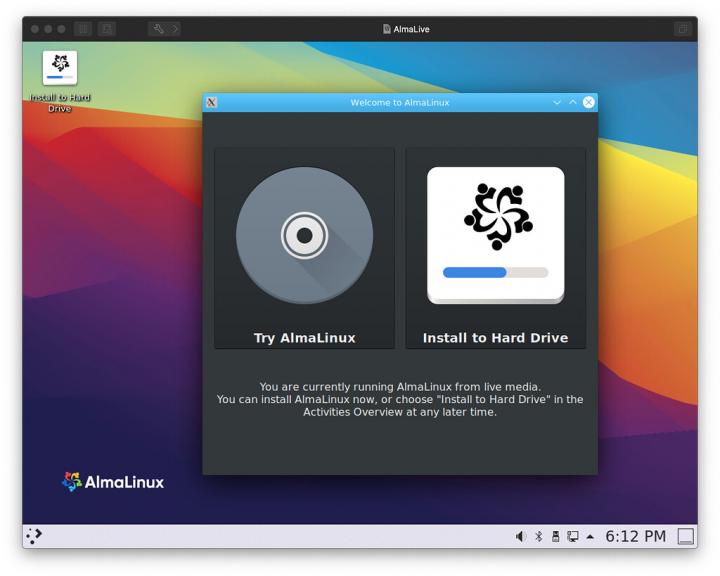The height and width of the screenshot is (576, 720).
Task: Click the network connection tray icon
Action: [573, 537]
